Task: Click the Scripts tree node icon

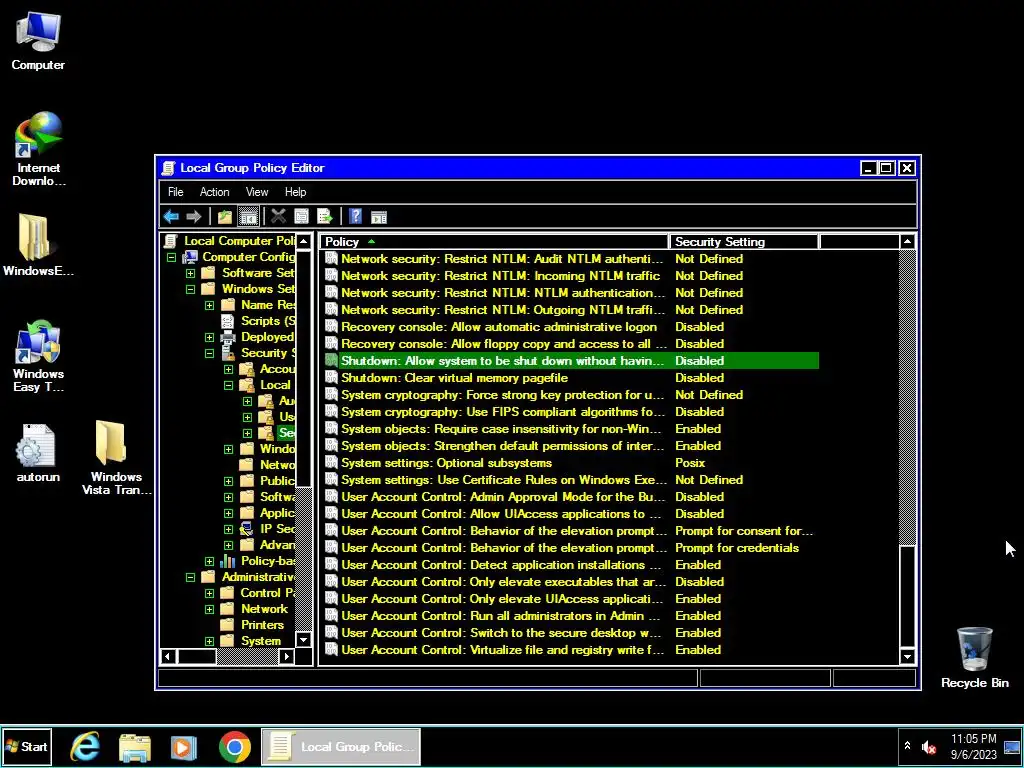Action: tap(227, 321)
